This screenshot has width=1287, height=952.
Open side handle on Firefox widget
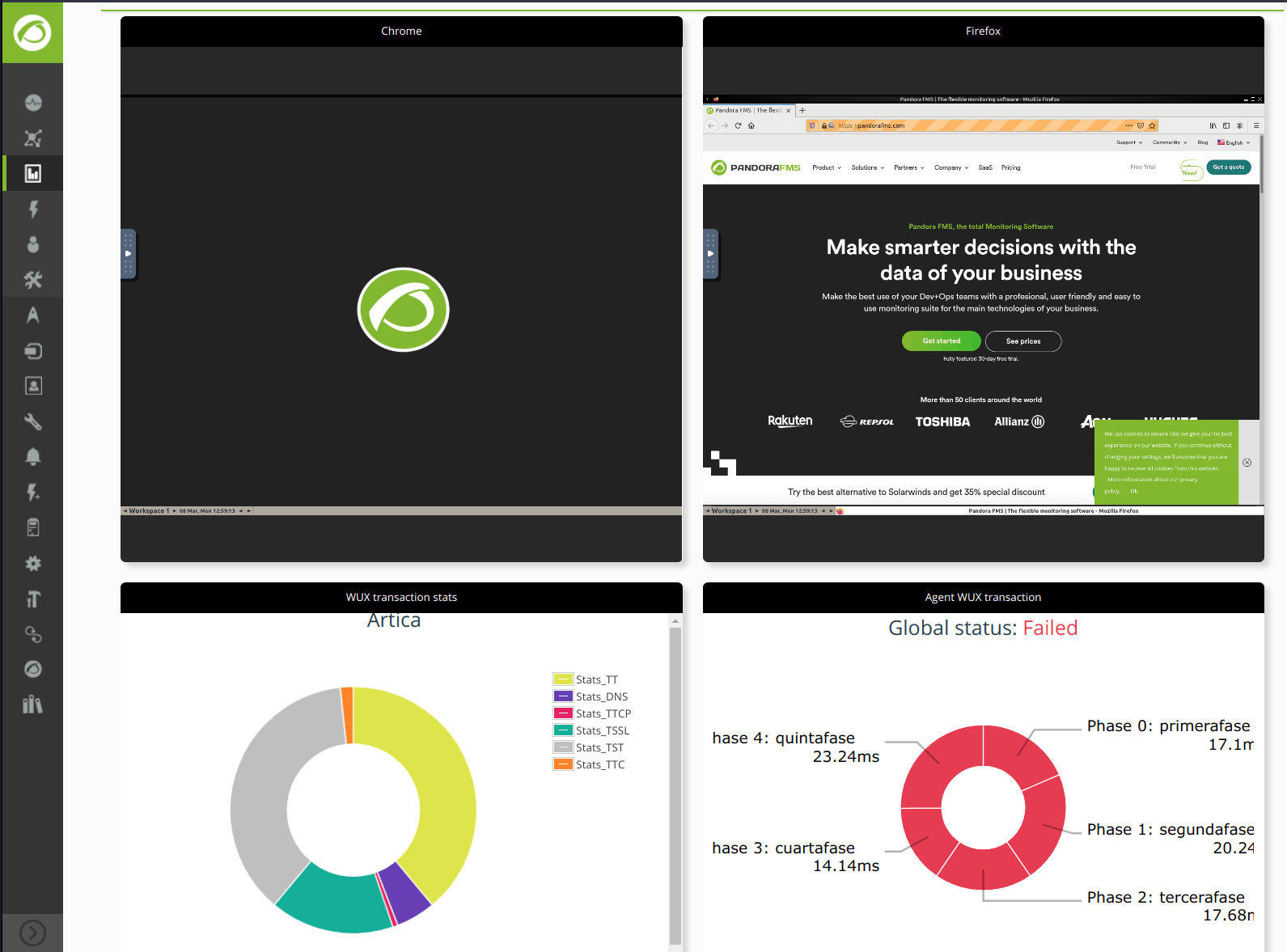pos(710,254)
